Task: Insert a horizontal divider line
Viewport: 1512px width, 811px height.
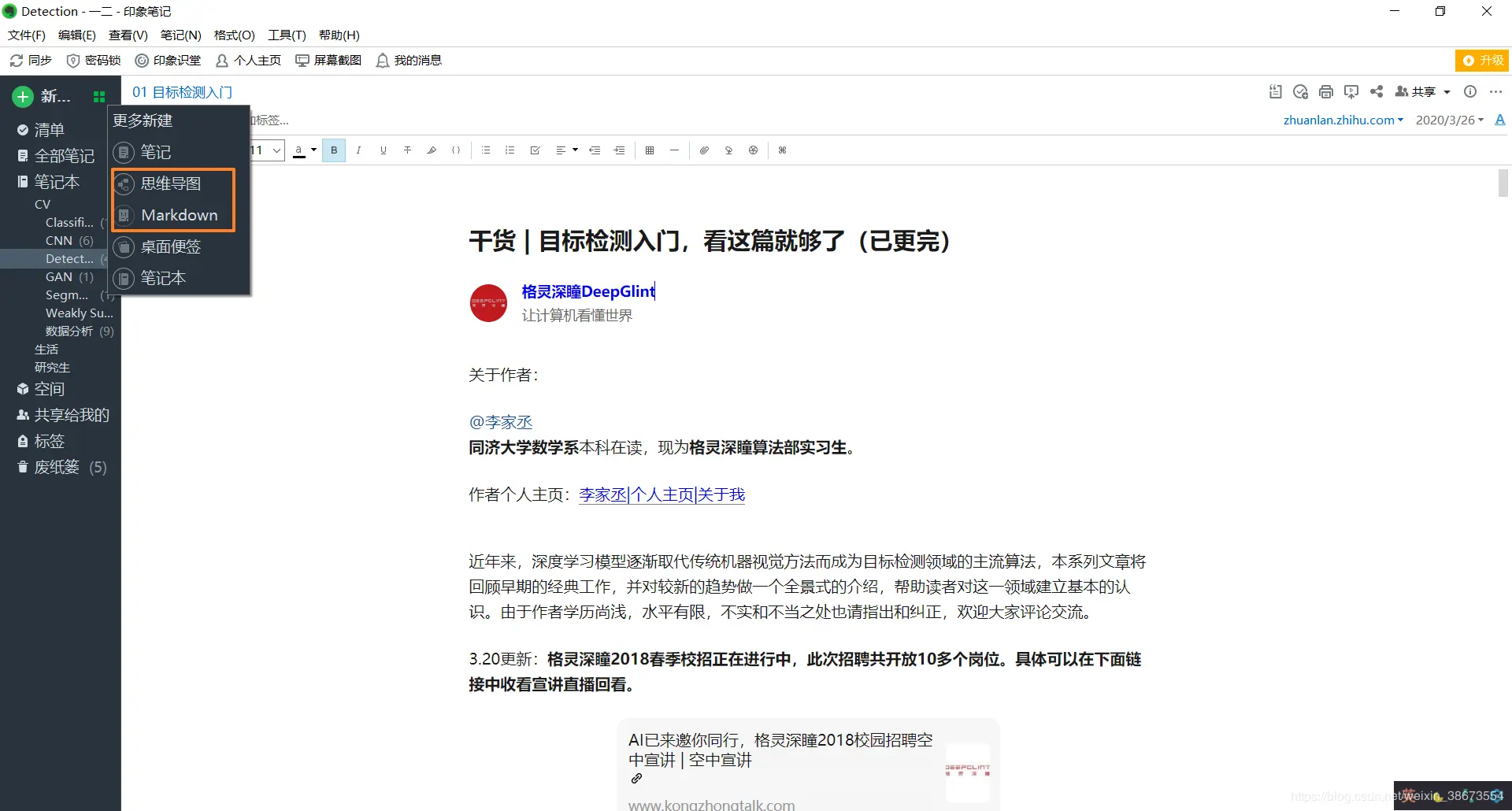Action: (x=674, y=150)
